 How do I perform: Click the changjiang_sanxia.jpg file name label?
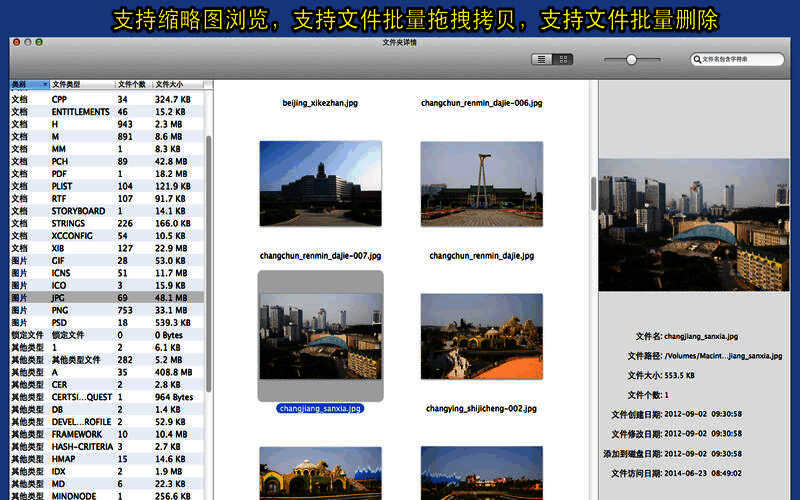point(320,408)
